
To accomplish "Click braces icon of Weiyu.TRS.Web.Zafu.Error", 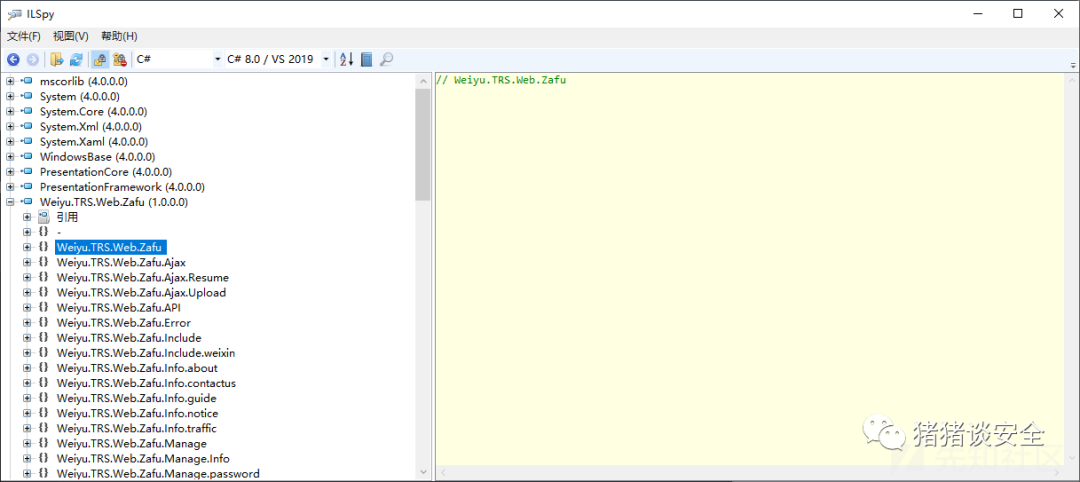I will click(43, 323).
